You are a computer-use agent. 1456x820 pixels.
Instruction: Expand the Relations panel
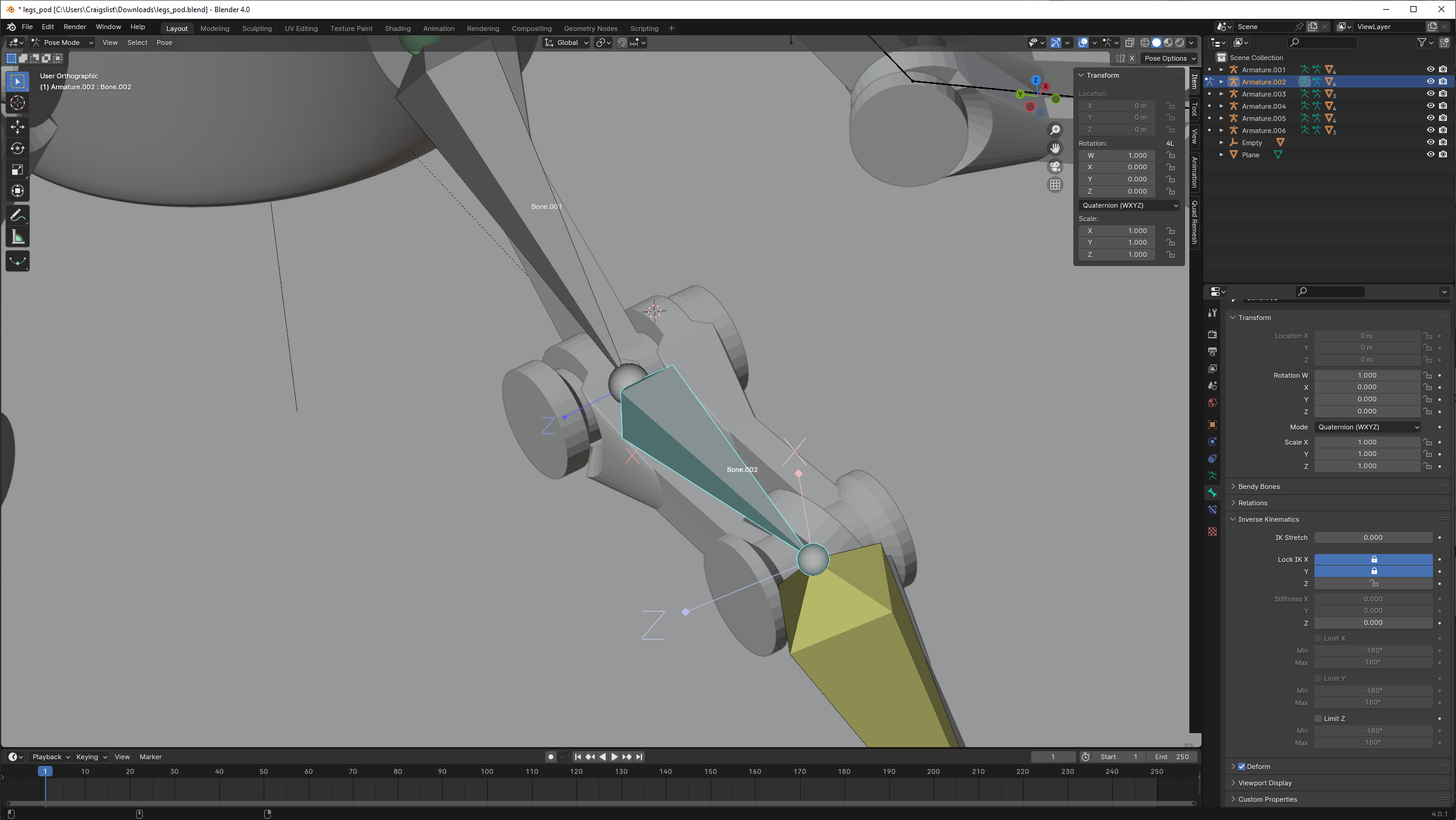[1253, 503]
